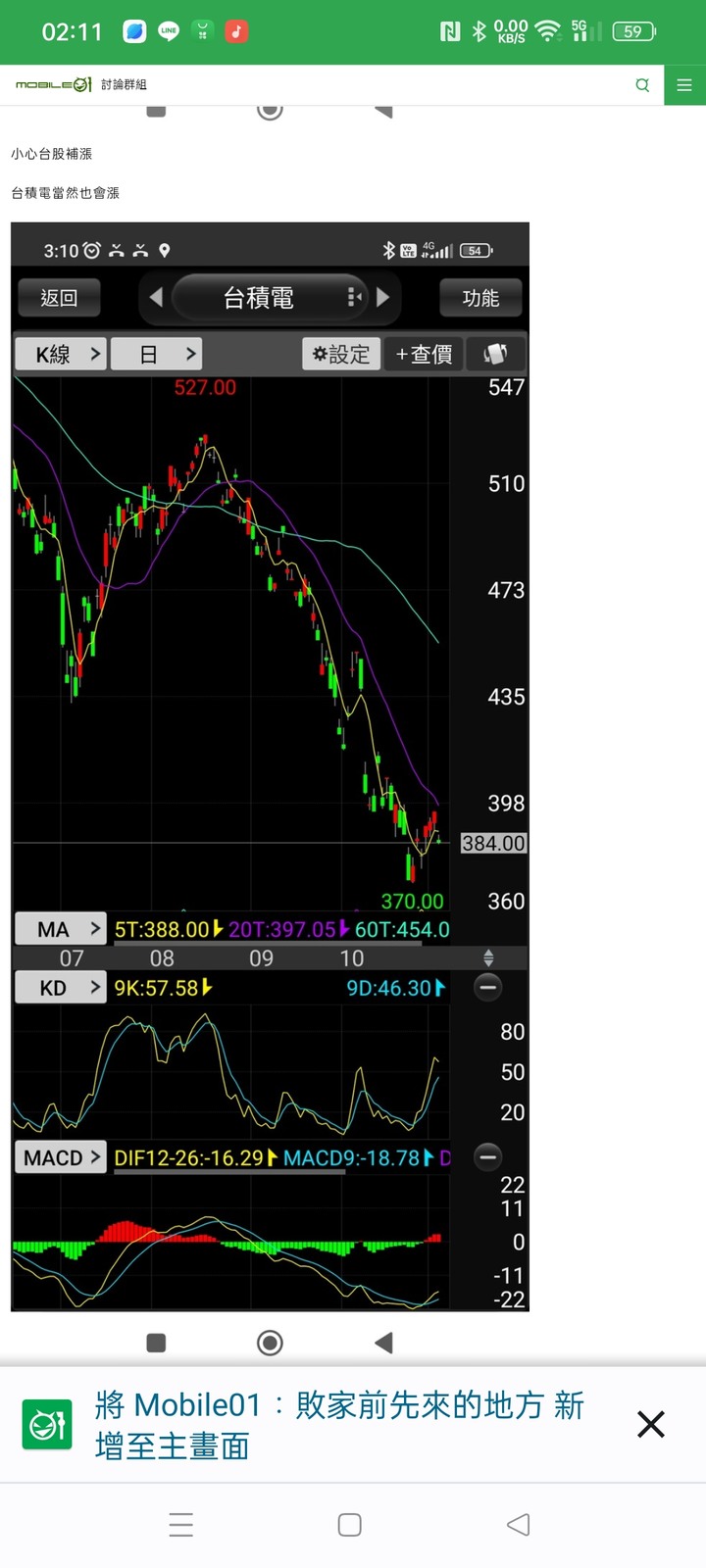Image resolution: width=706 pixels, height=1568 pixels.
Task: Expand the MA indicator selector
Action: pos(60,929)
